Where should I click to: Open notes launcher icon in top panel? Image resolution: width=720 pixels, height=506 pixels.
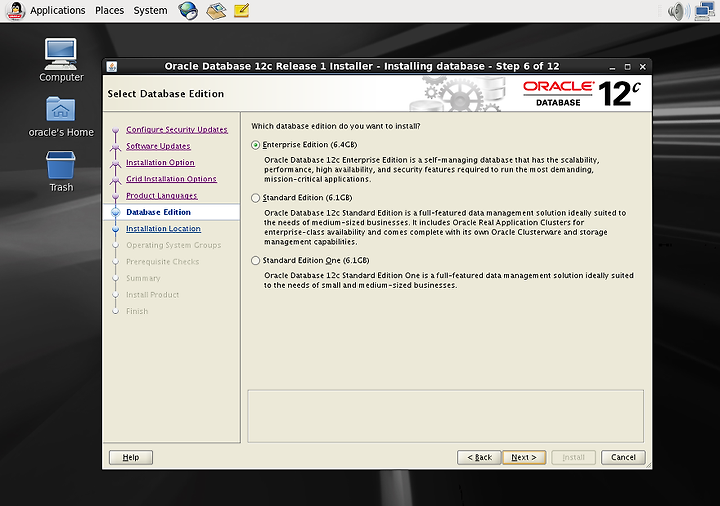tap(242, 10)
